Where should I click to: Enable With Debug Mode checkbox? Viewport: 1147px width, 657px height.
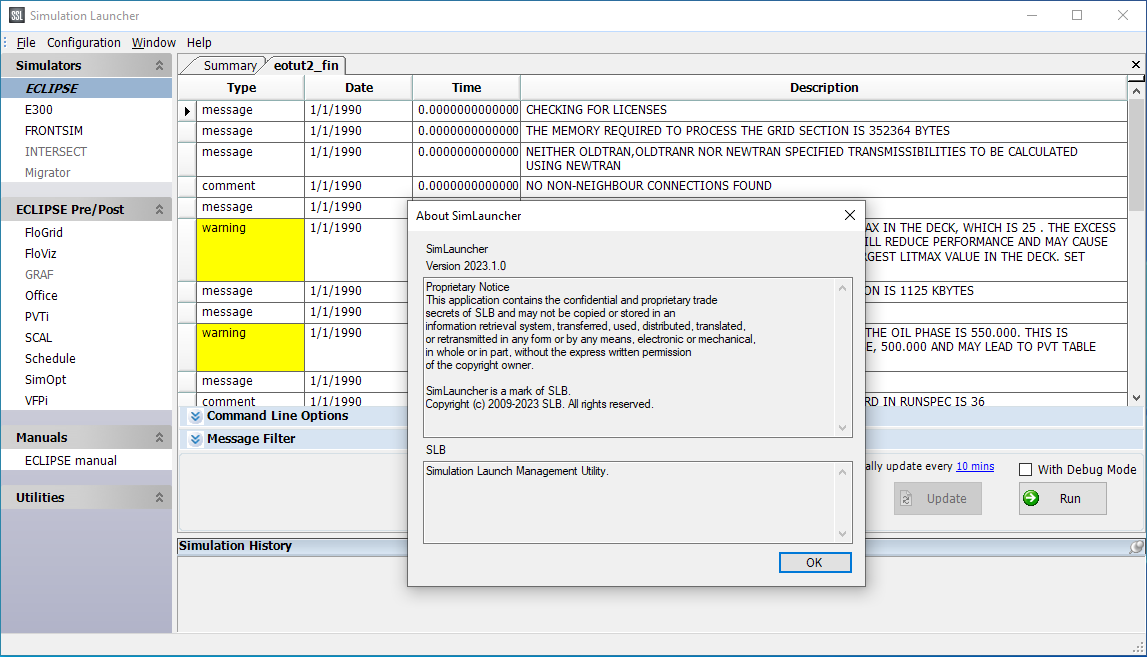point(1026,470)
